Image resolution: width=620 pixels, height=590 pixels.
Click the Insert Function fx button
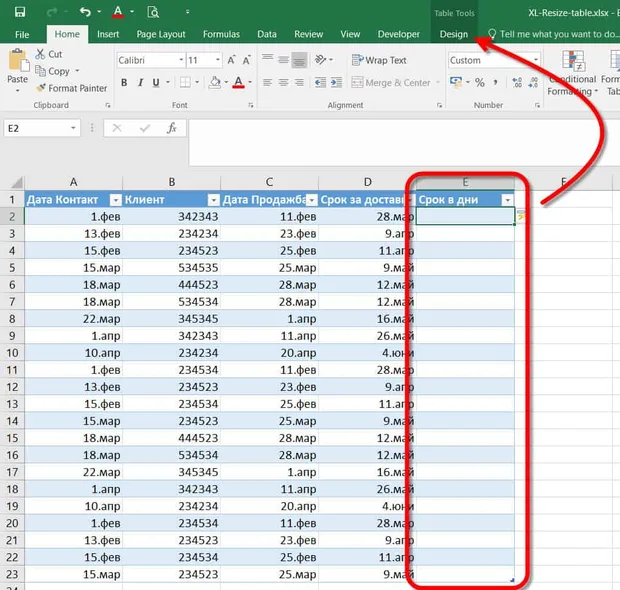[x=172, y=128]
